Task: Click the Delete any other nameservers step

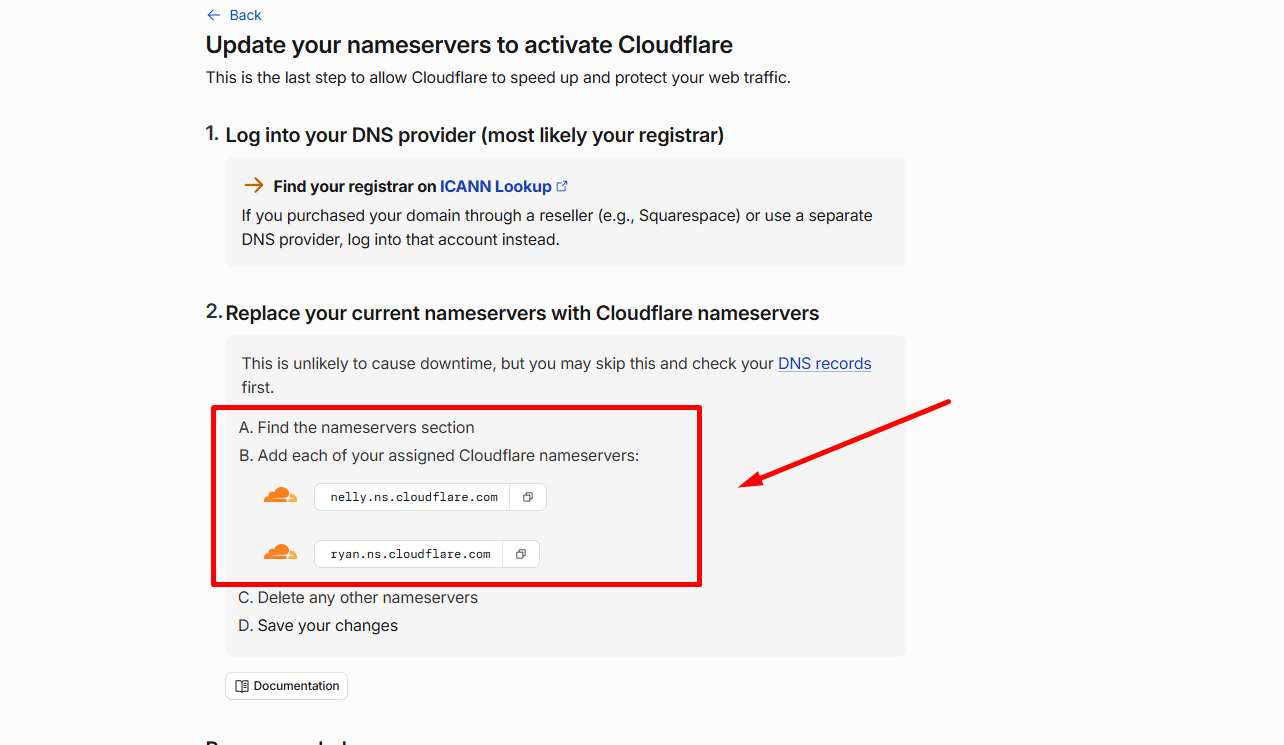Action: 358,598
